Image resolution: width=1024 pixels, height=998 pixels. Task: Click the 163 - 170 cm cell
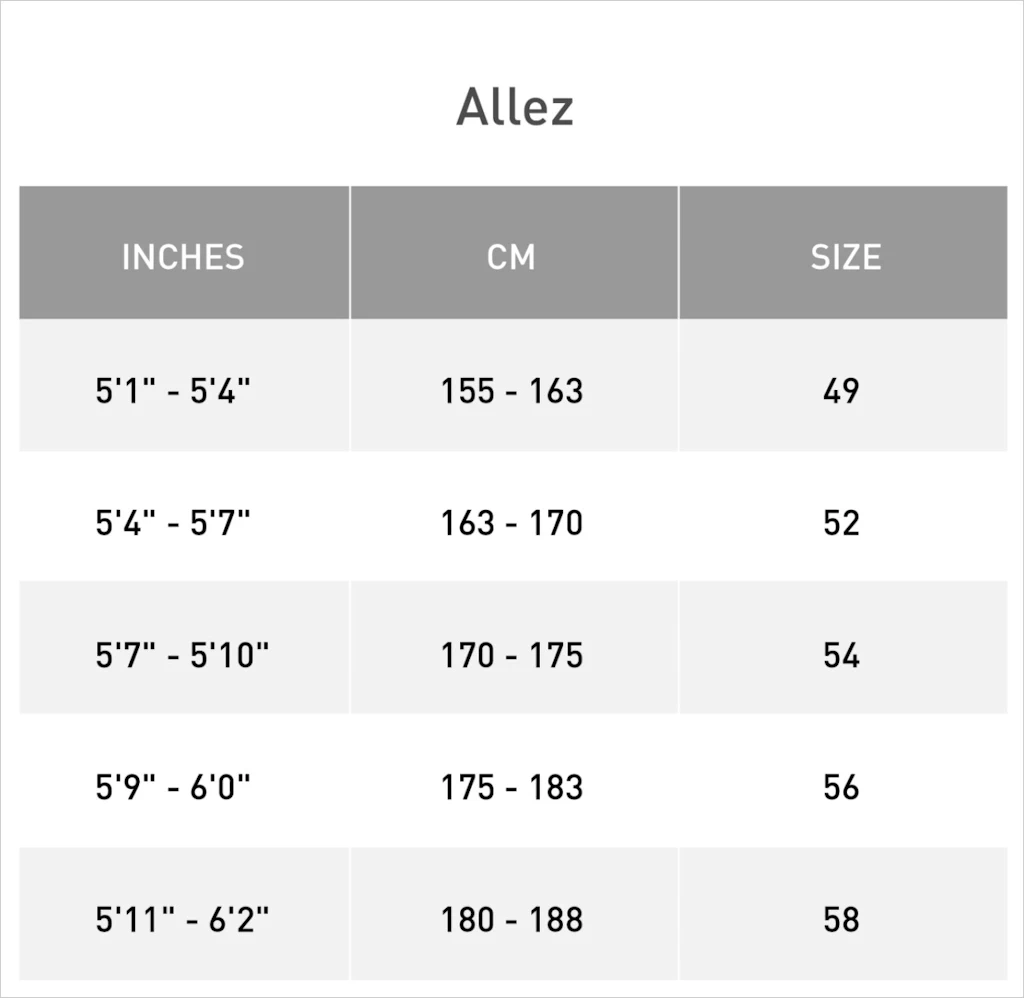[514, 517]
